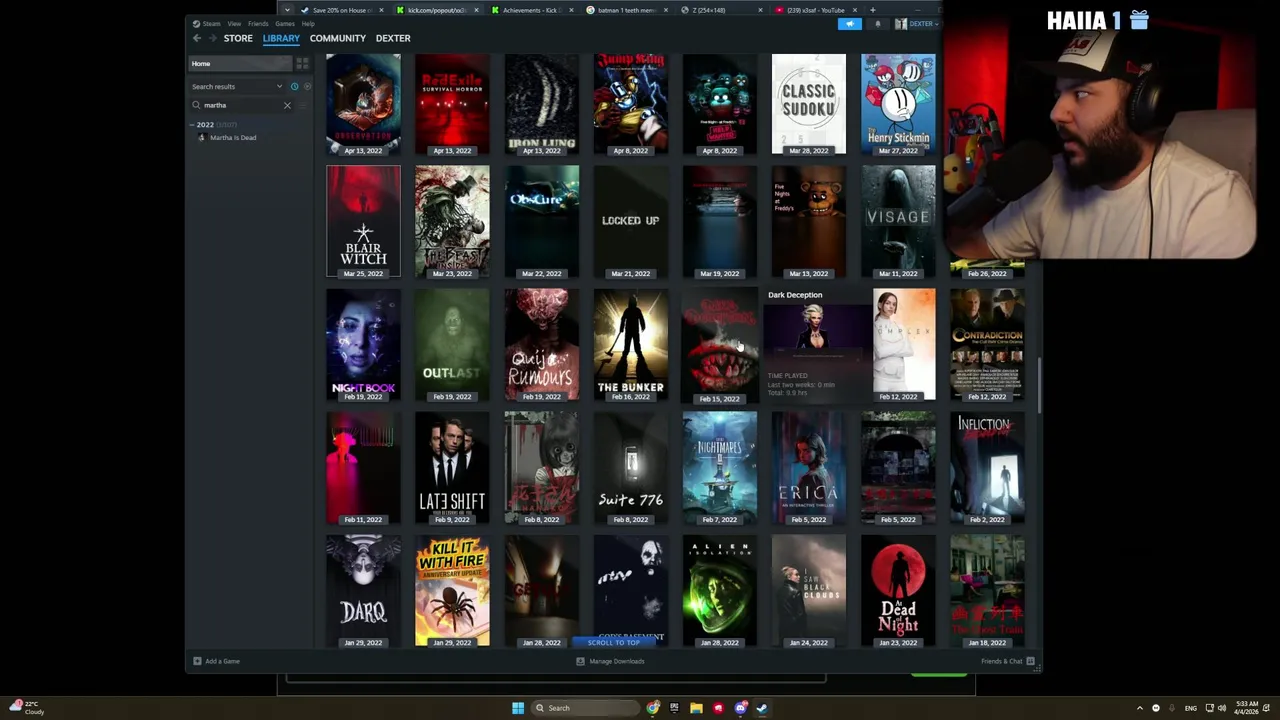This screenshot has height=720, width=1280.
Task: Open the Erica game cover
Action: (x=808, y=467)
